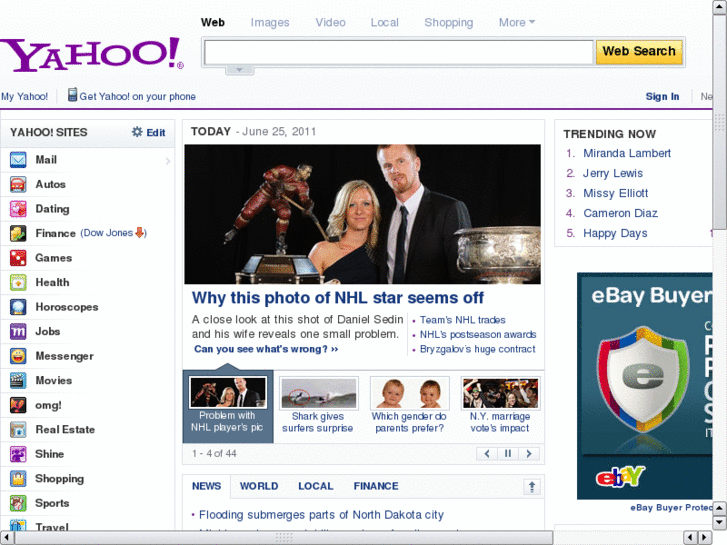
Task: Click the Yahoo! logo
Action: coord(92,54)
